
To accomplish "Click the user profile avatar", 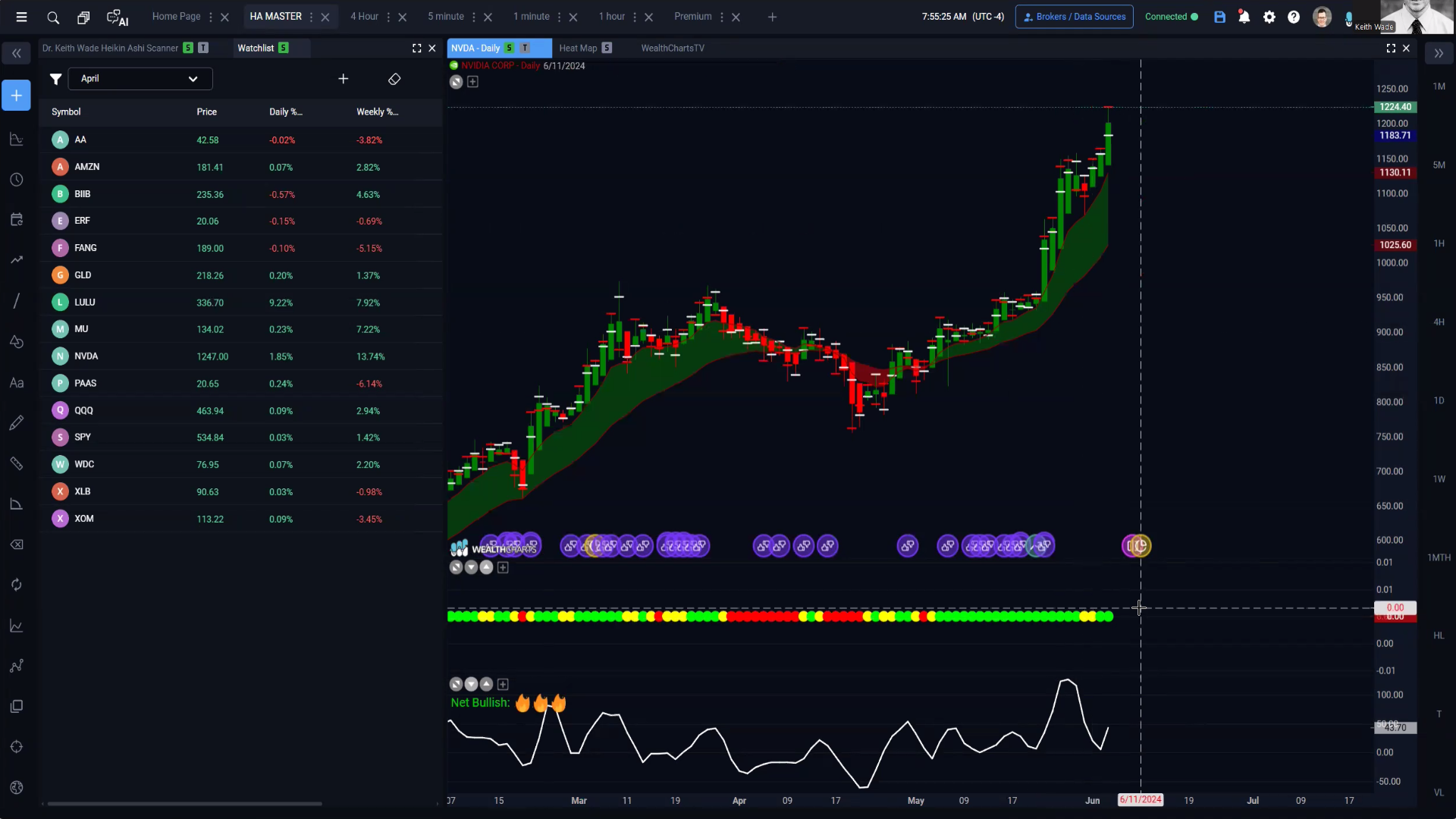I will pyautogui.click(x=1322, y=17).
